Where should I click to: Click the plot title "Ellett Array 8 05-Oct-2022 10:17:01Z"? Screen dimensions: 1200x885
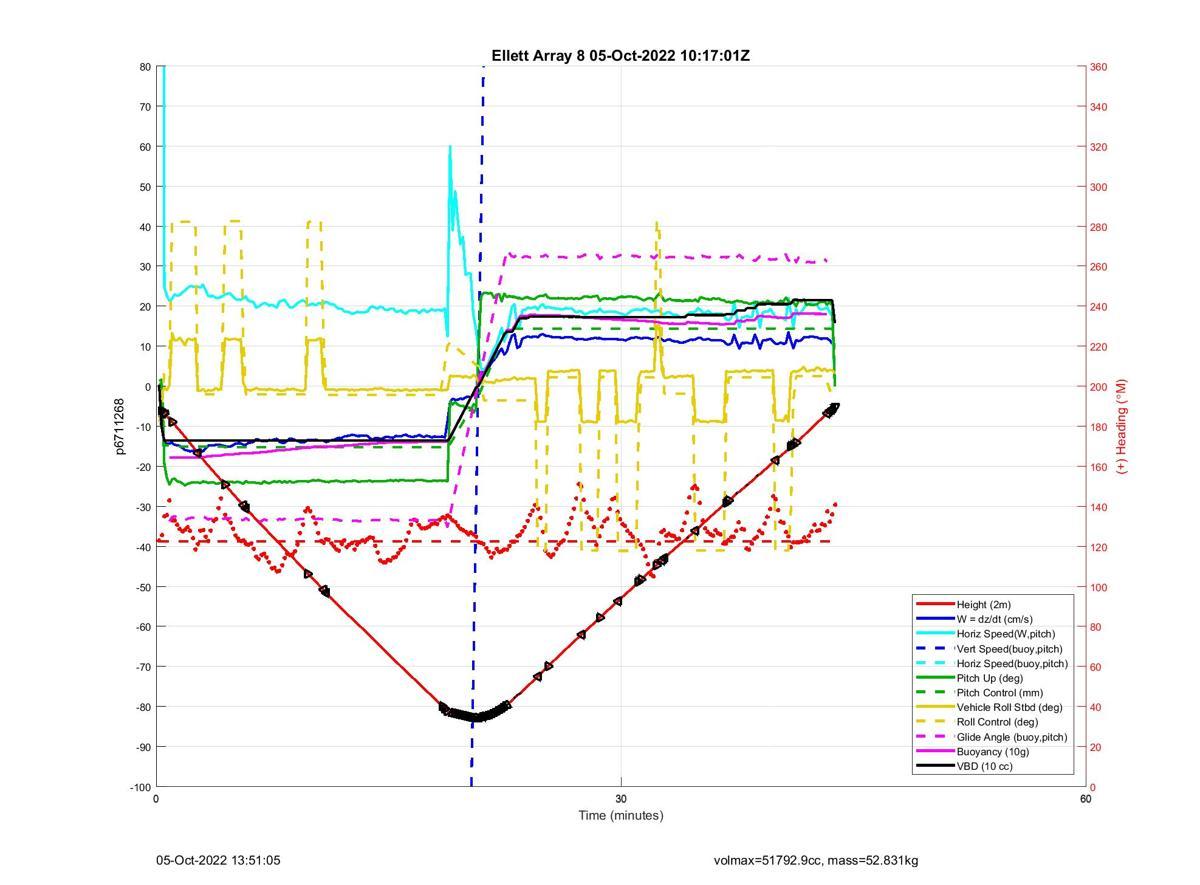(620, 56)
